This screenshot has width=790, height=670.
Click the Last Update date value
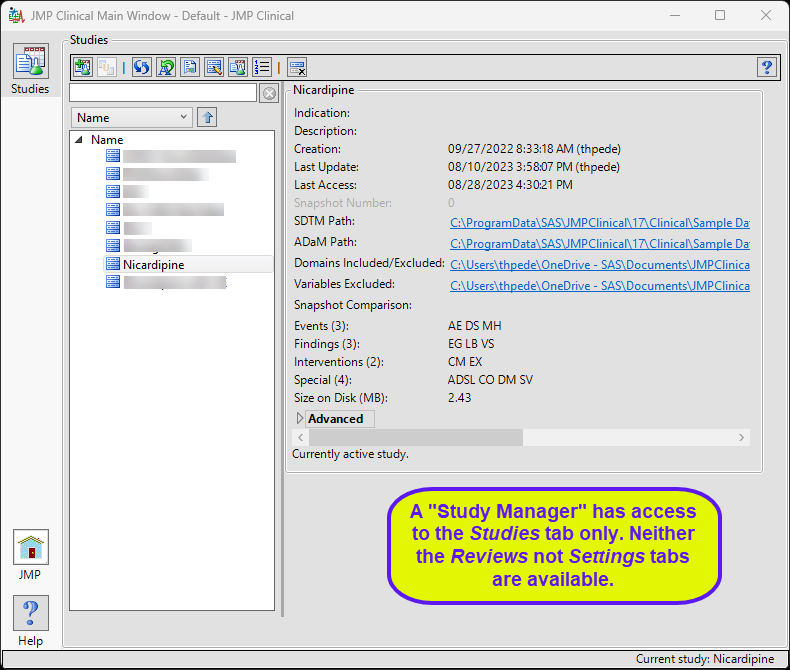[534, 167]
